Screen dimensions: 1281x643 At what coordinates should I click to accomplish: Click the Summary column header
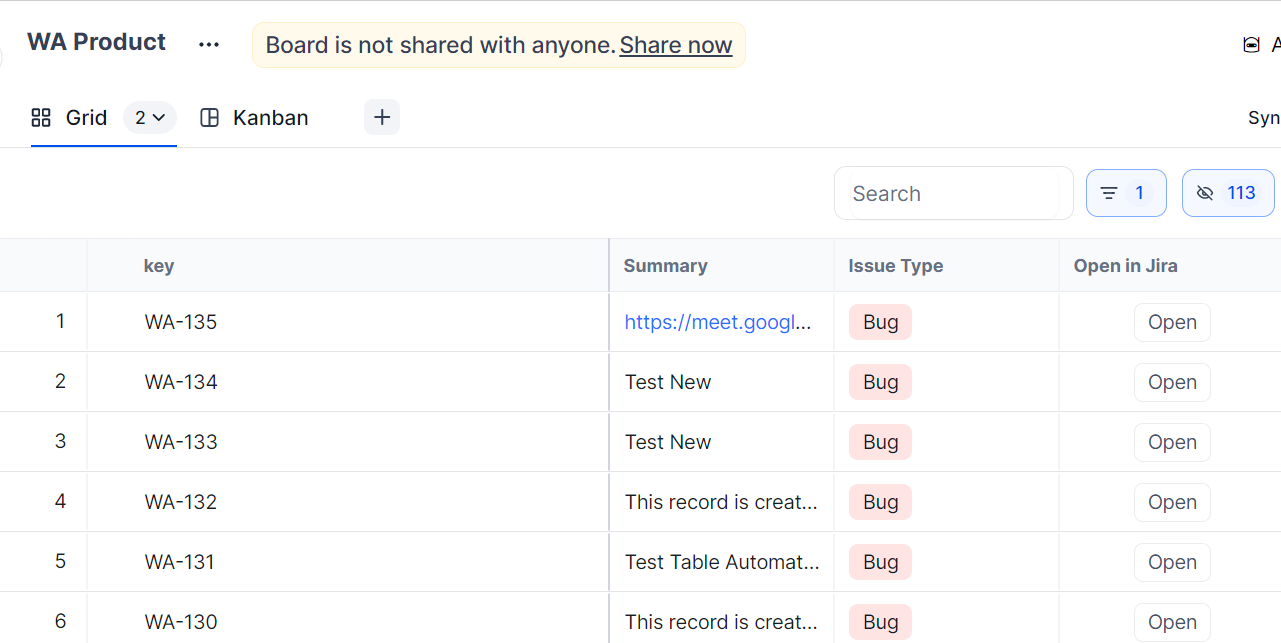point(665,266)
